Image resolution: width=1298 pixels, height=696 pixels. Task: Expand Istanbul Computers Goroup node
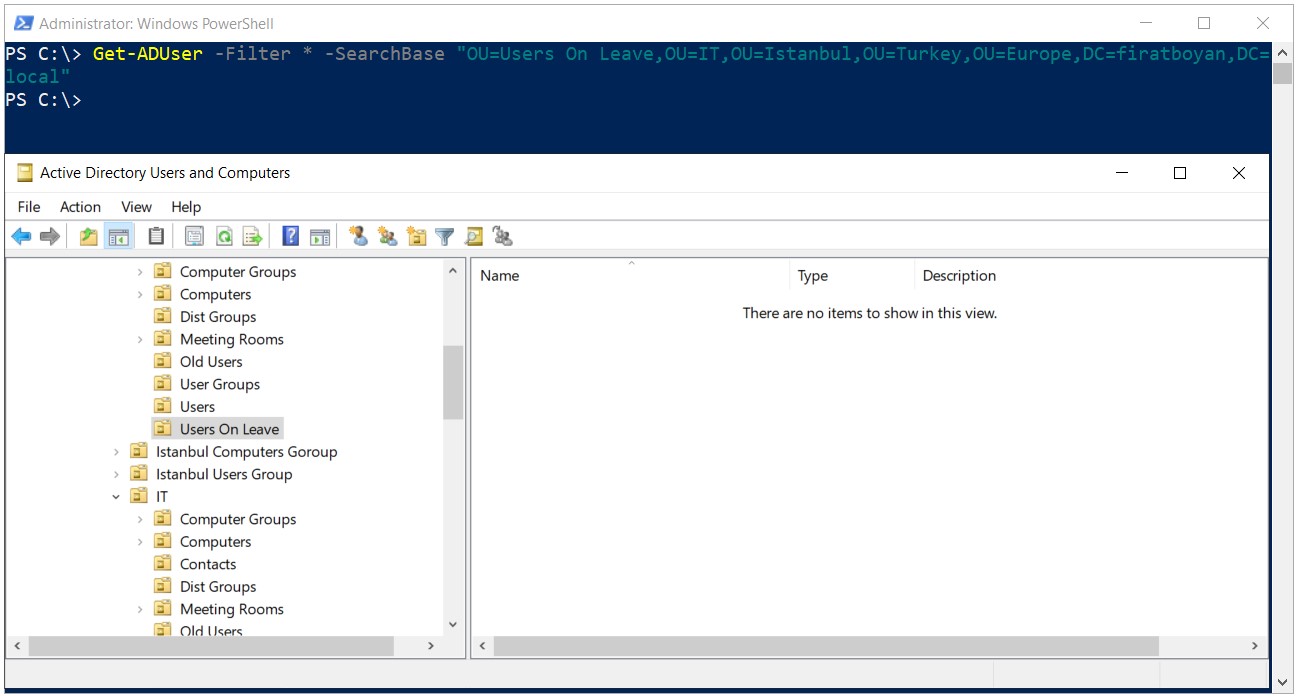pos(116,452)
